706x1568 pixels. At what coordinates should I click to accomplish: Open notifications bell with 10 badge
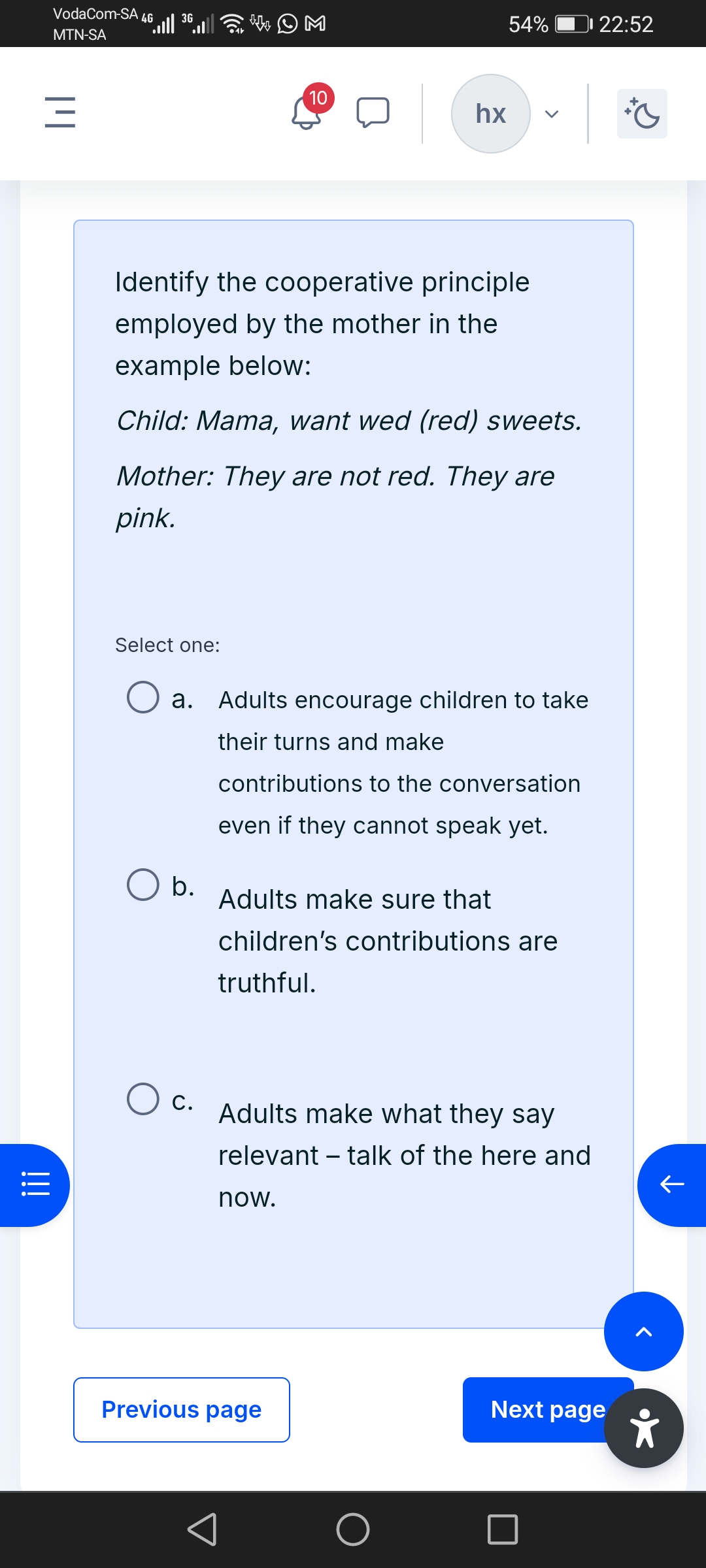(307, 112)
